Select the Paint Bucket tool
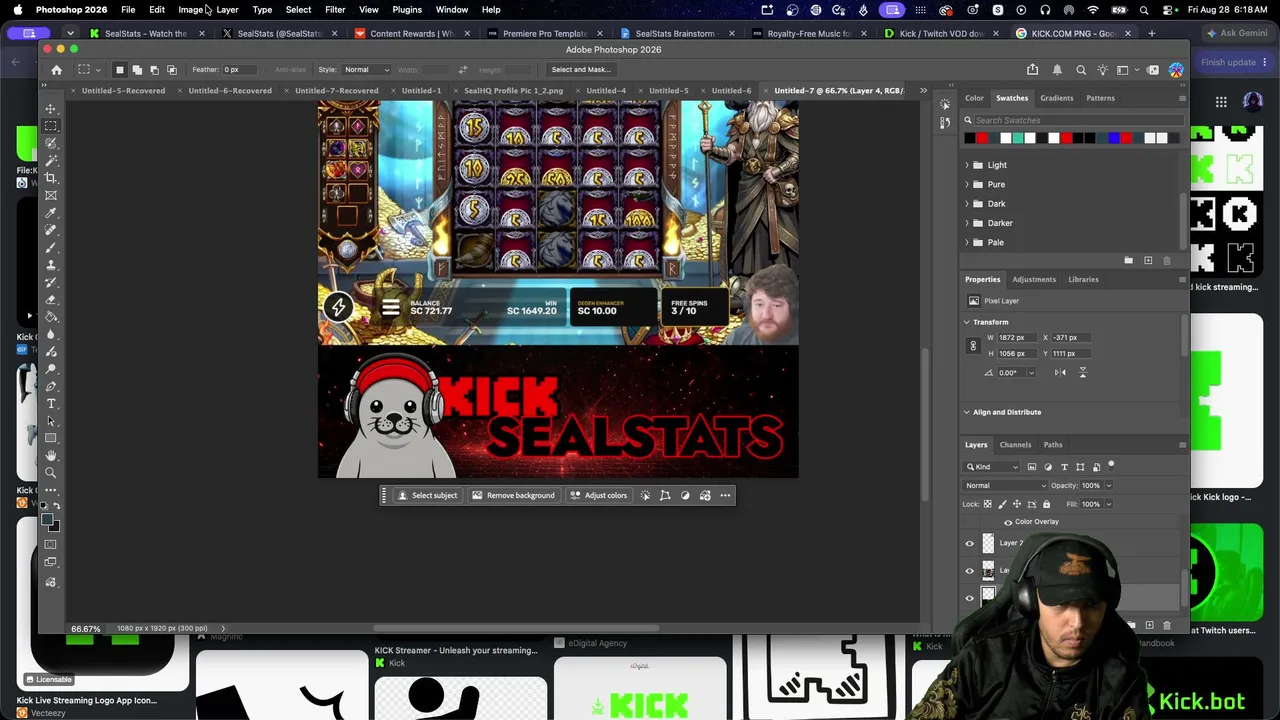 click(x=51, y=317)
